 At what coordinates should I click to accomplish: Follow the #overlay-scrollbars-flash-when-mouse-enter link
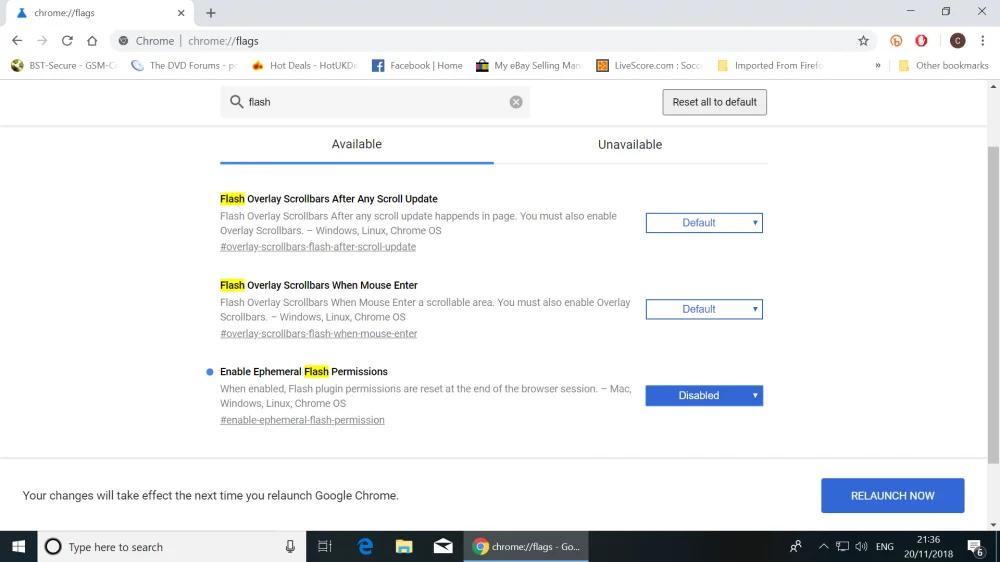(x=318, y=334)
